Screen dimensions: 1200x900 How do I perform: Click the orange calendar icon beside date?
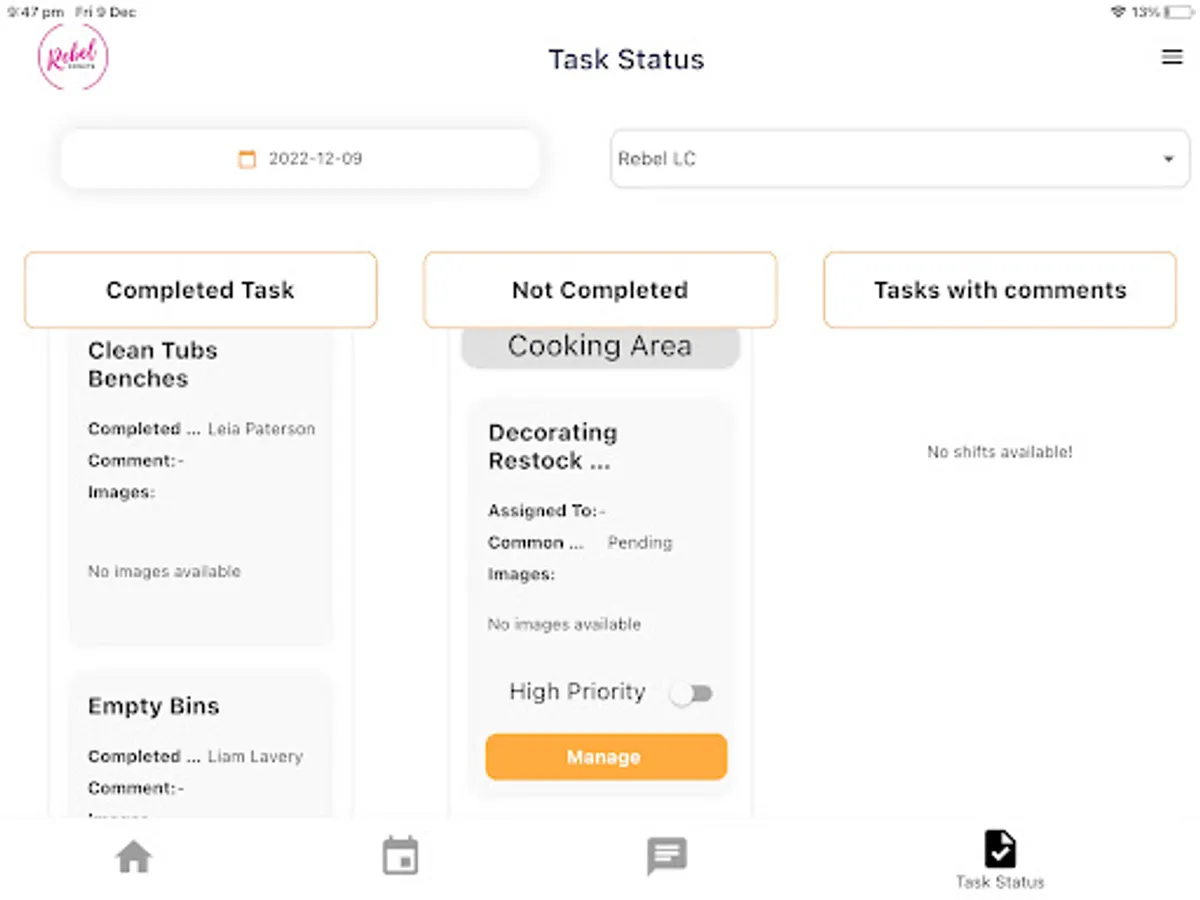coord(247,159)
